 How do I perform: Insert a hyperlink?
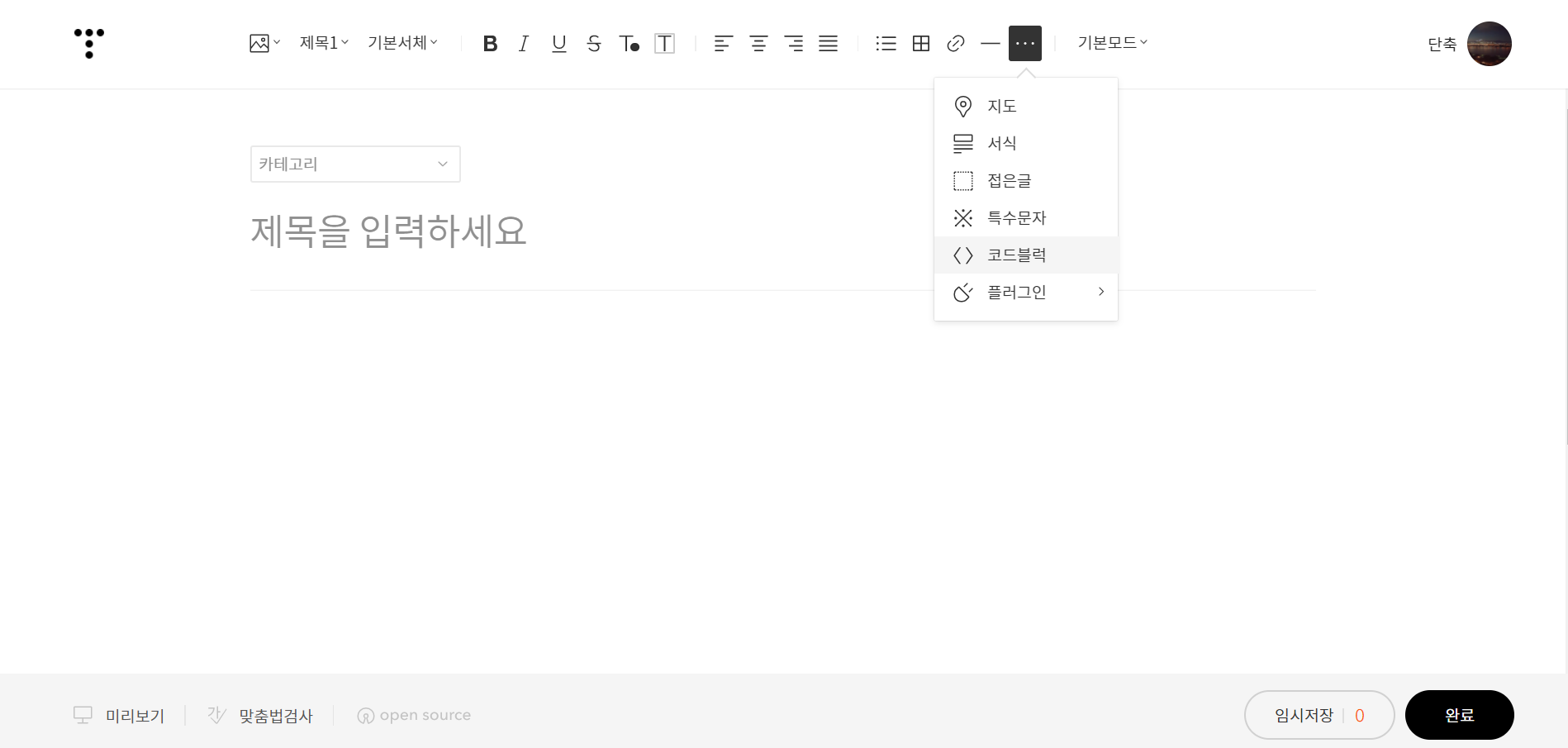(956, 44)
